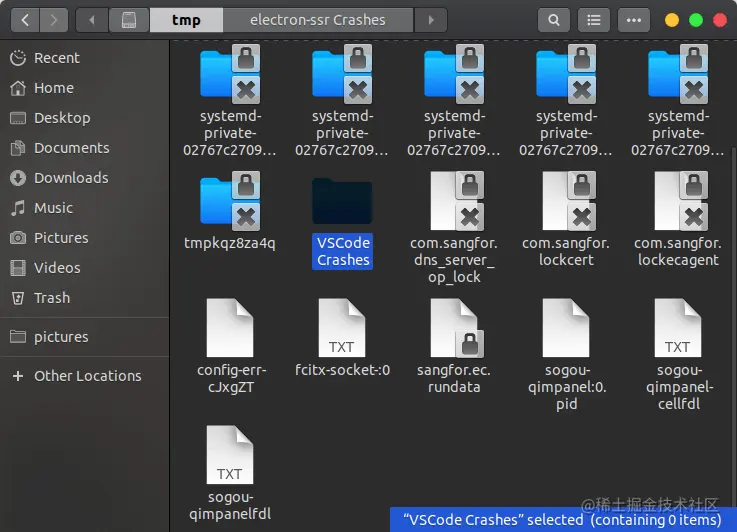Open Trash in sidebar

(85, 298)
